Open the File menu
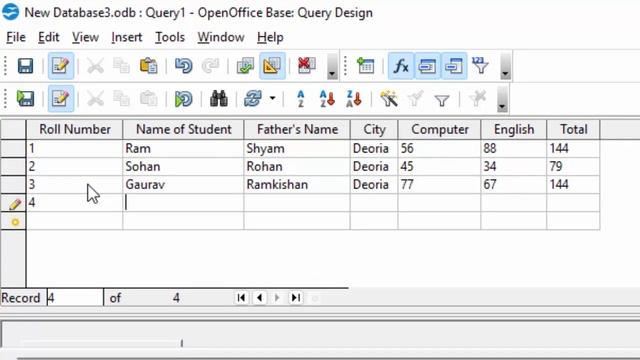 point(16,37)
